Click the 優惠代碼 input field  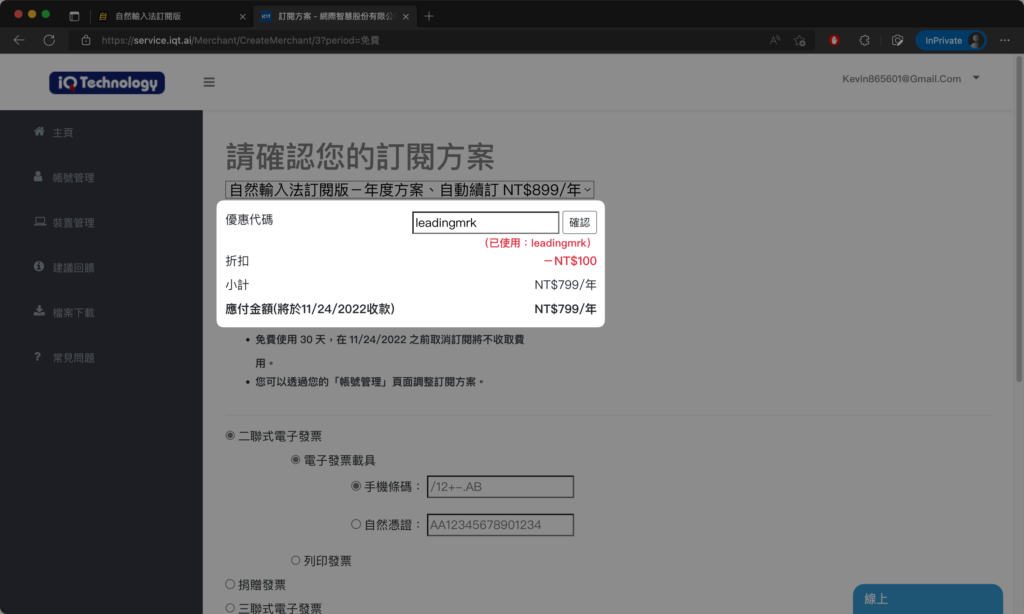485,223
